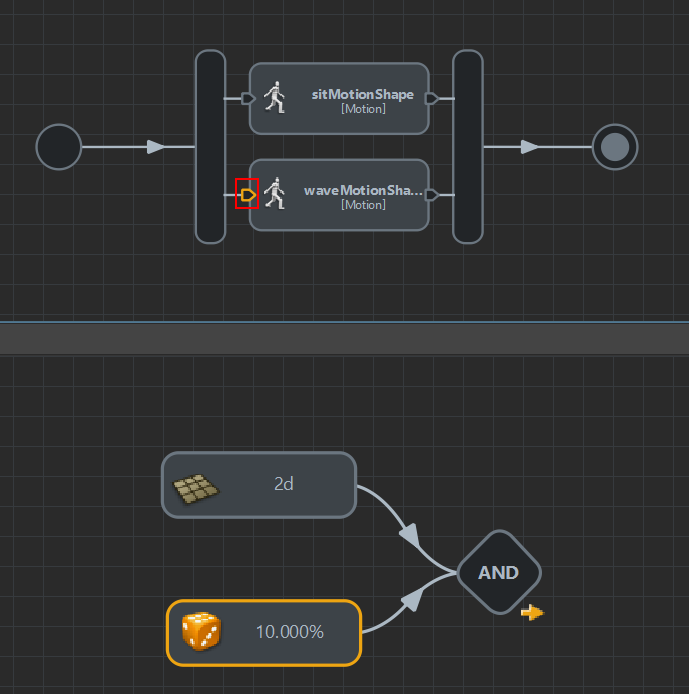
Task: Select the transition arrow leaving the initial state
Action: (138, 147)
